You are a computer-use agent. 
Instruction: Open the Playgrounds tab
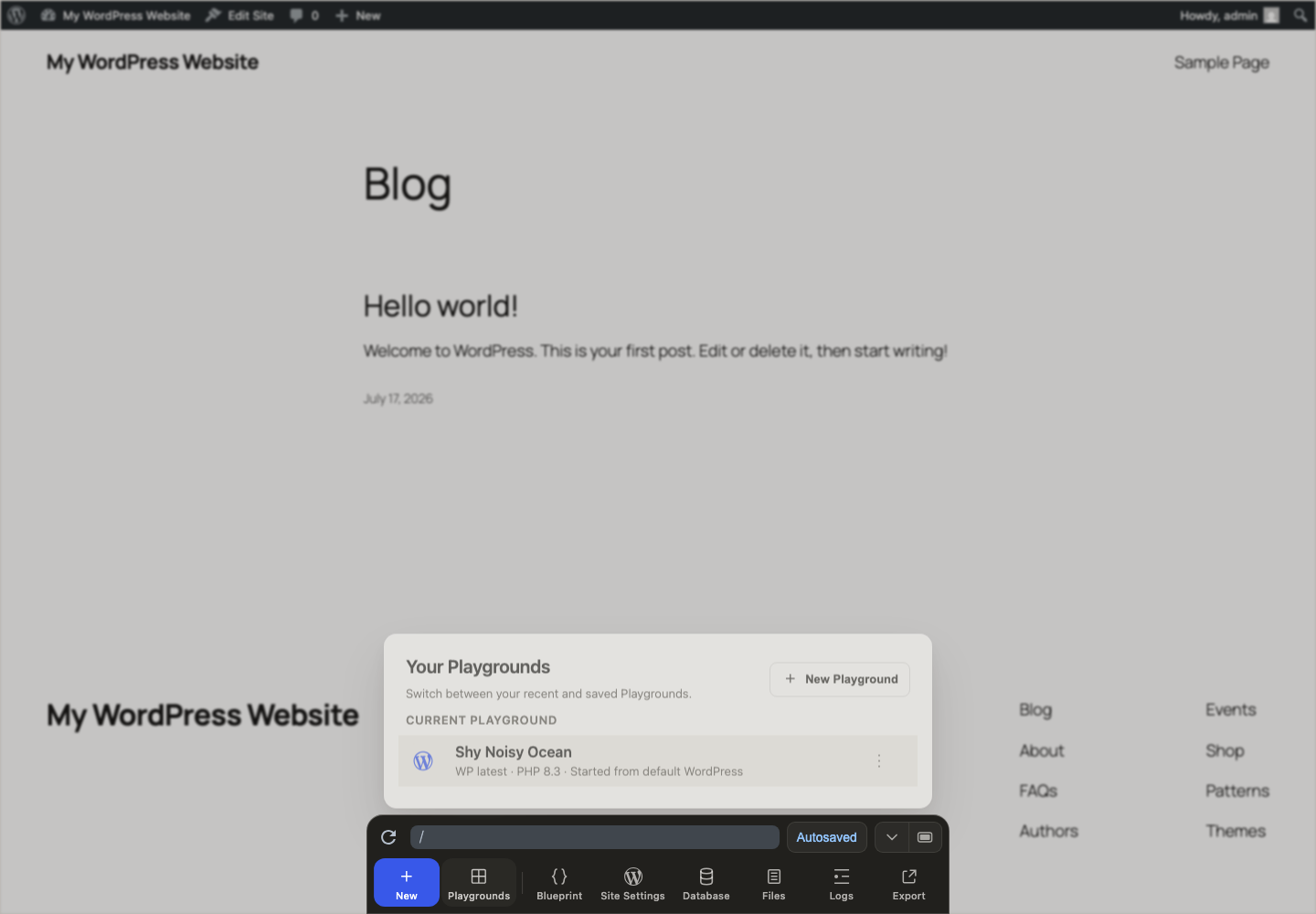479,883
